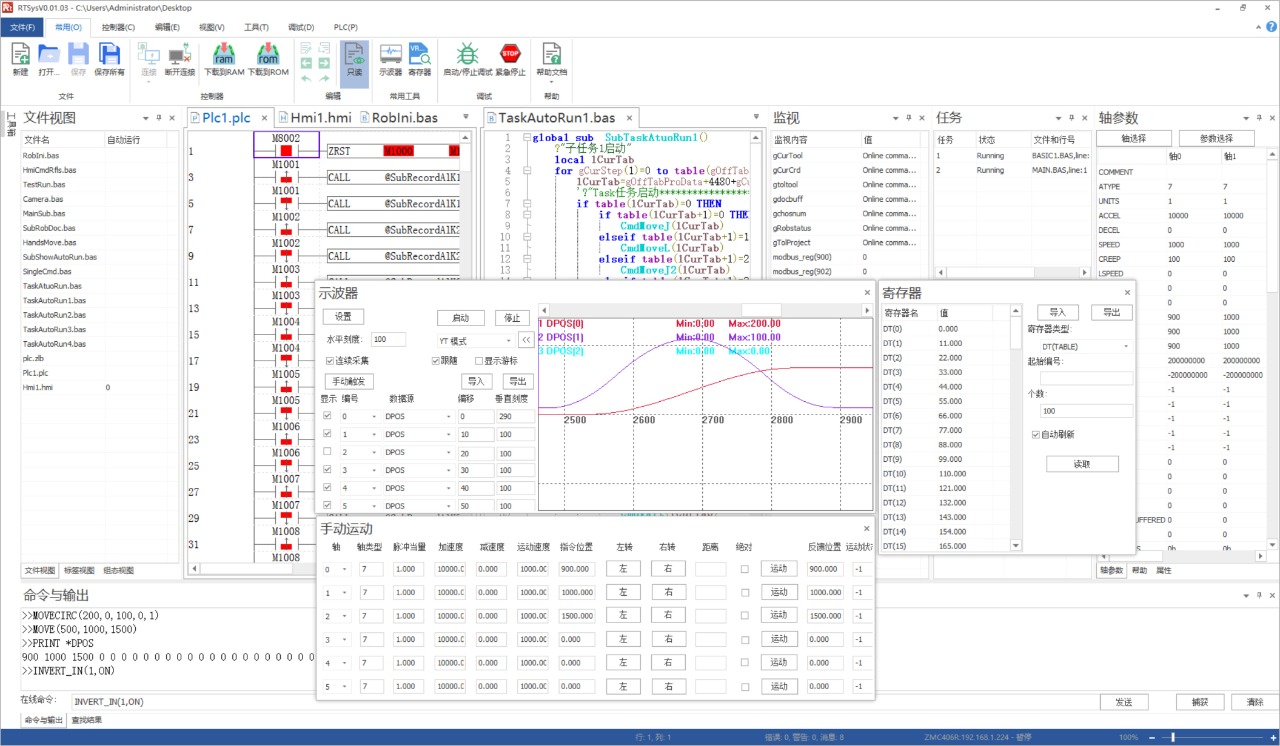The width and height of the screenshot is (1280, 746).
Task: Switch to the 查找结果 tab
Action: (86, 720)
